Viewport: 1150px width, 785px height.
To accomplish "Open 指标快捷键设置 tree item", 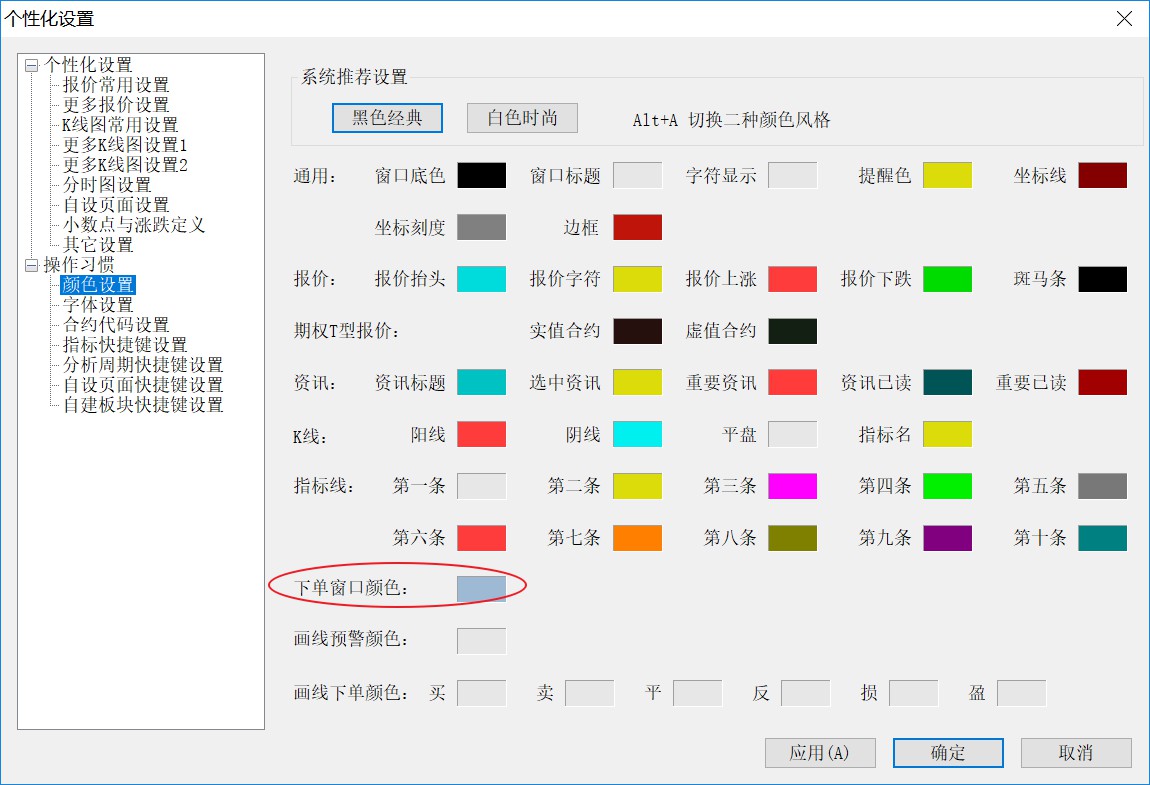I will pos(124,345).
